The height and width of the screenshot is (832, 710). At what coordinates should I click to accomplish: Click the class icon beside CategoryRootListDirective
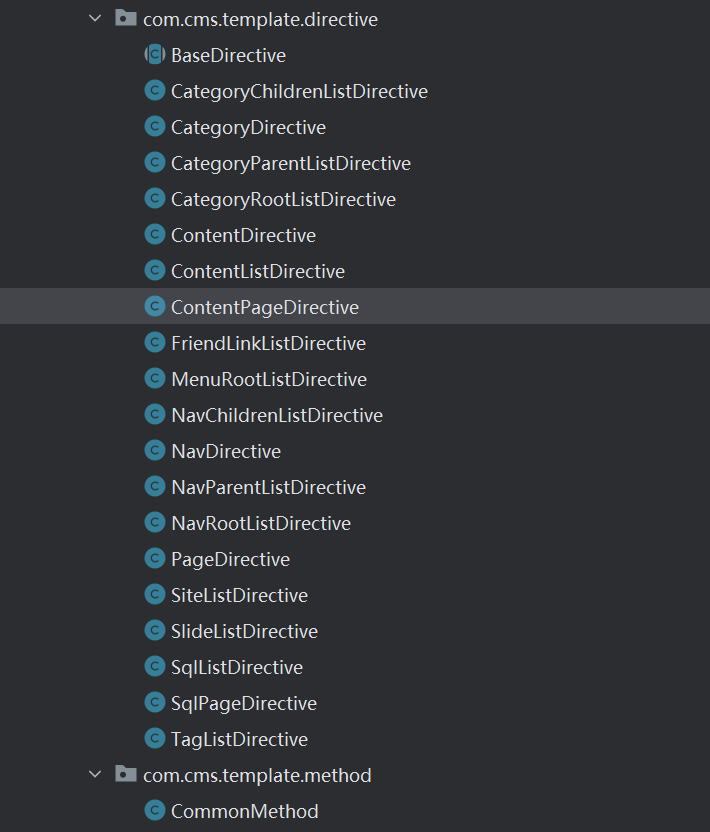click(155, 198)
